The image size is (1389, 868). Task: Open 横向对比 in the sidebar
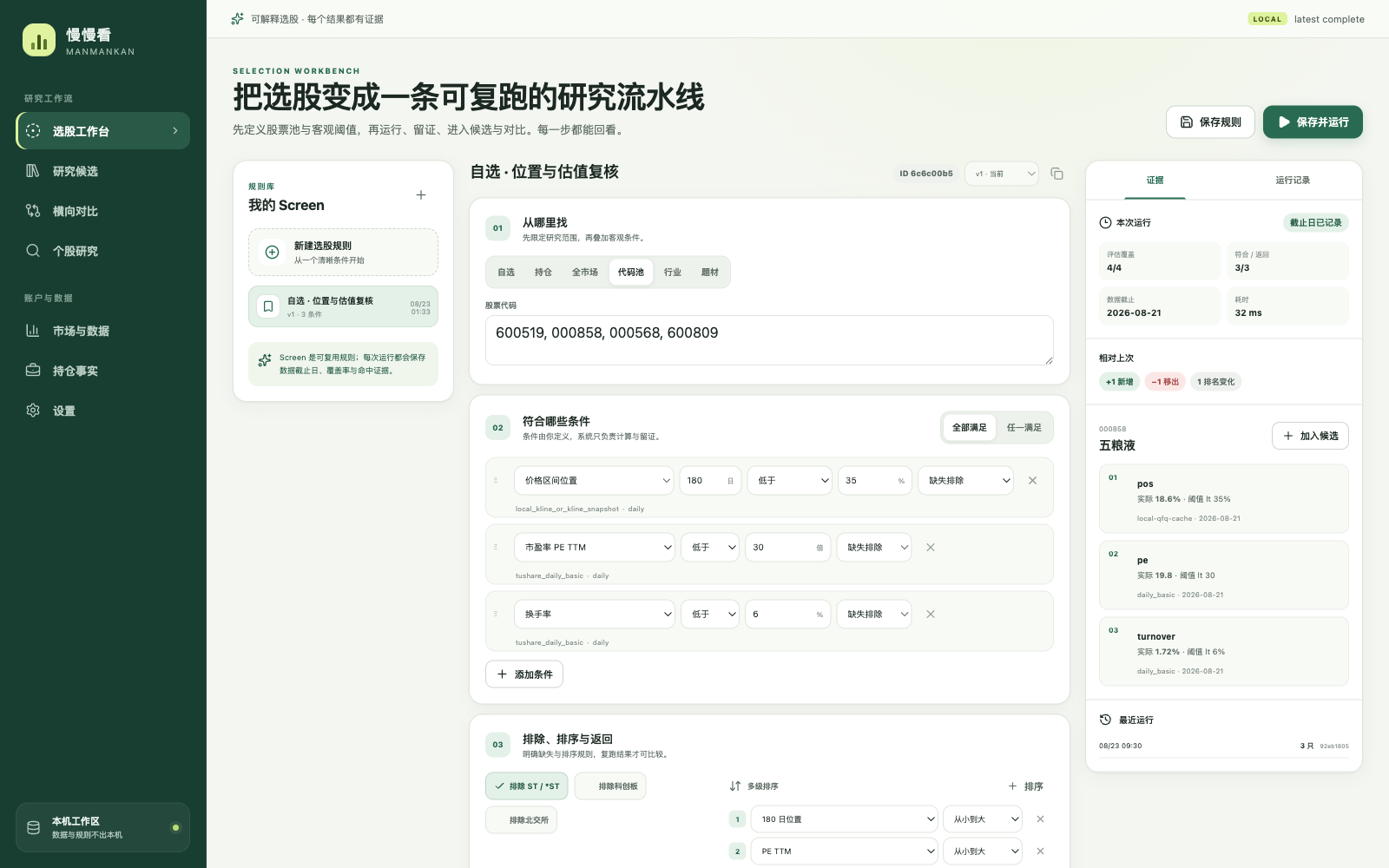tap(102, 211)
